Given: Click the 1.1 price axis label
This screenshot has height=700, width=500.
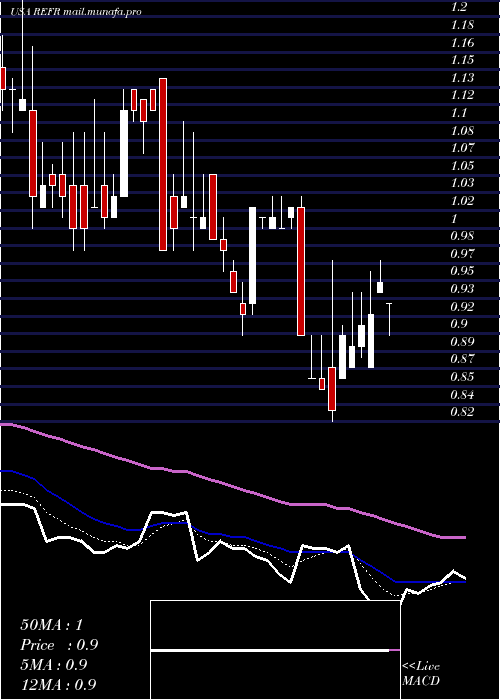Looking at the screenshot, I should [459, 112].
